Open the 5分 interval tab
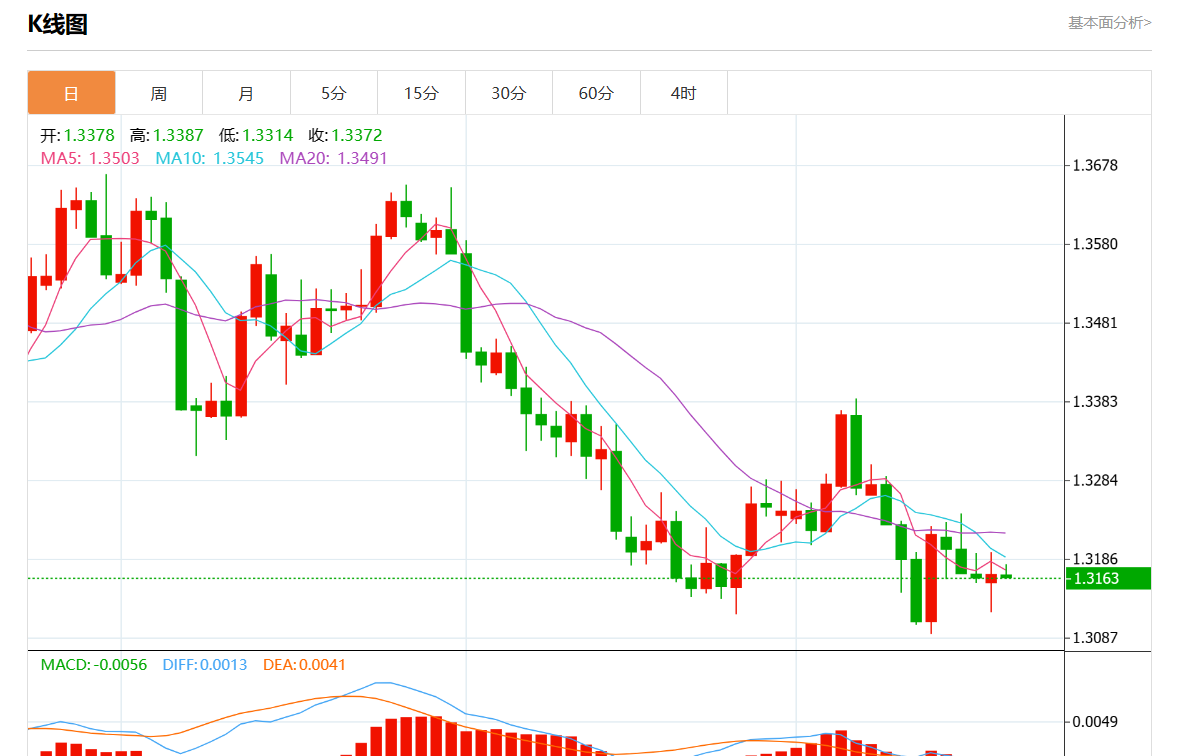The height and width of the screenshot is (756, 1191). (x=333, y=93)
